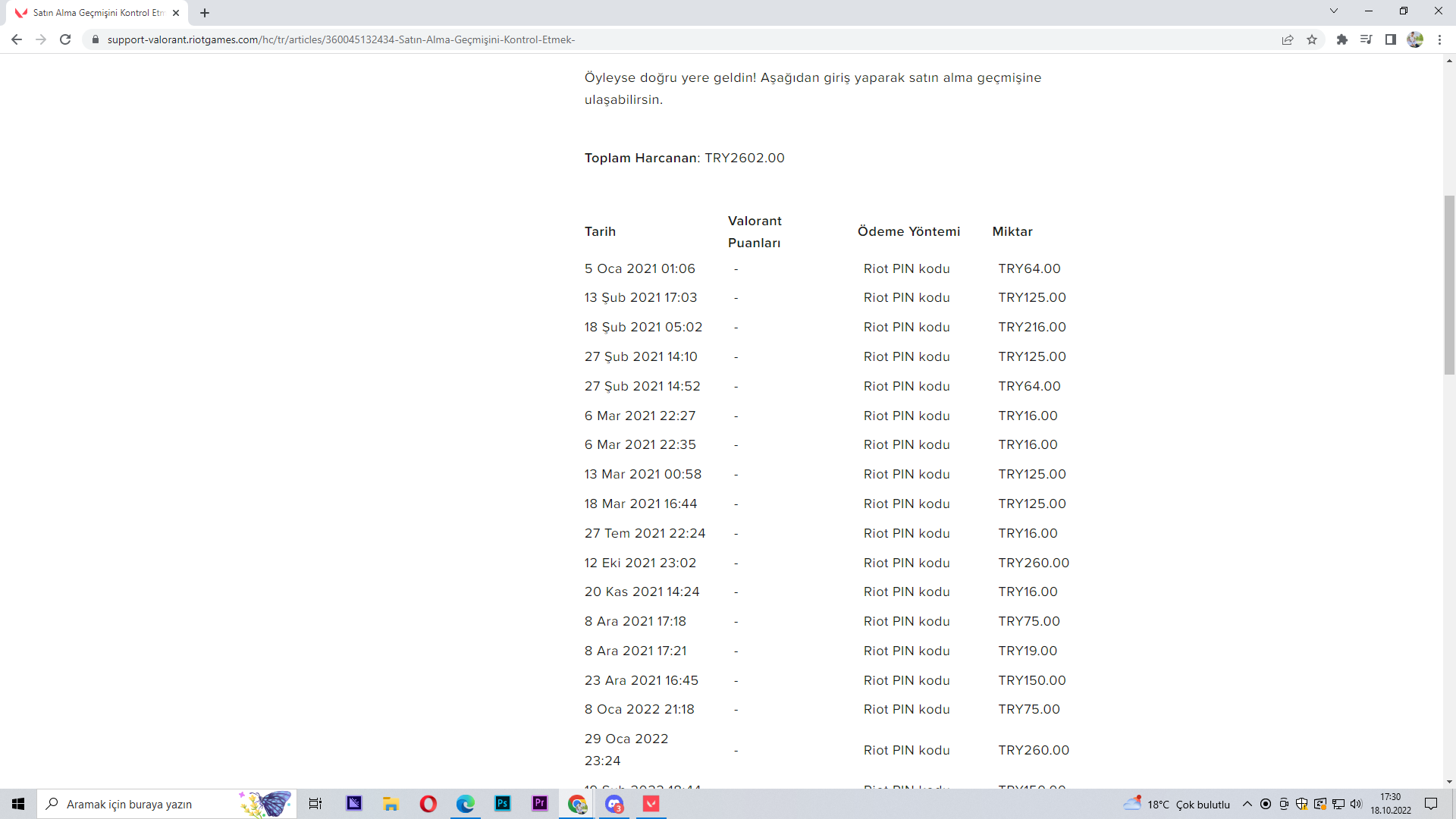Share this page from the address bar

coord(1288,39)
